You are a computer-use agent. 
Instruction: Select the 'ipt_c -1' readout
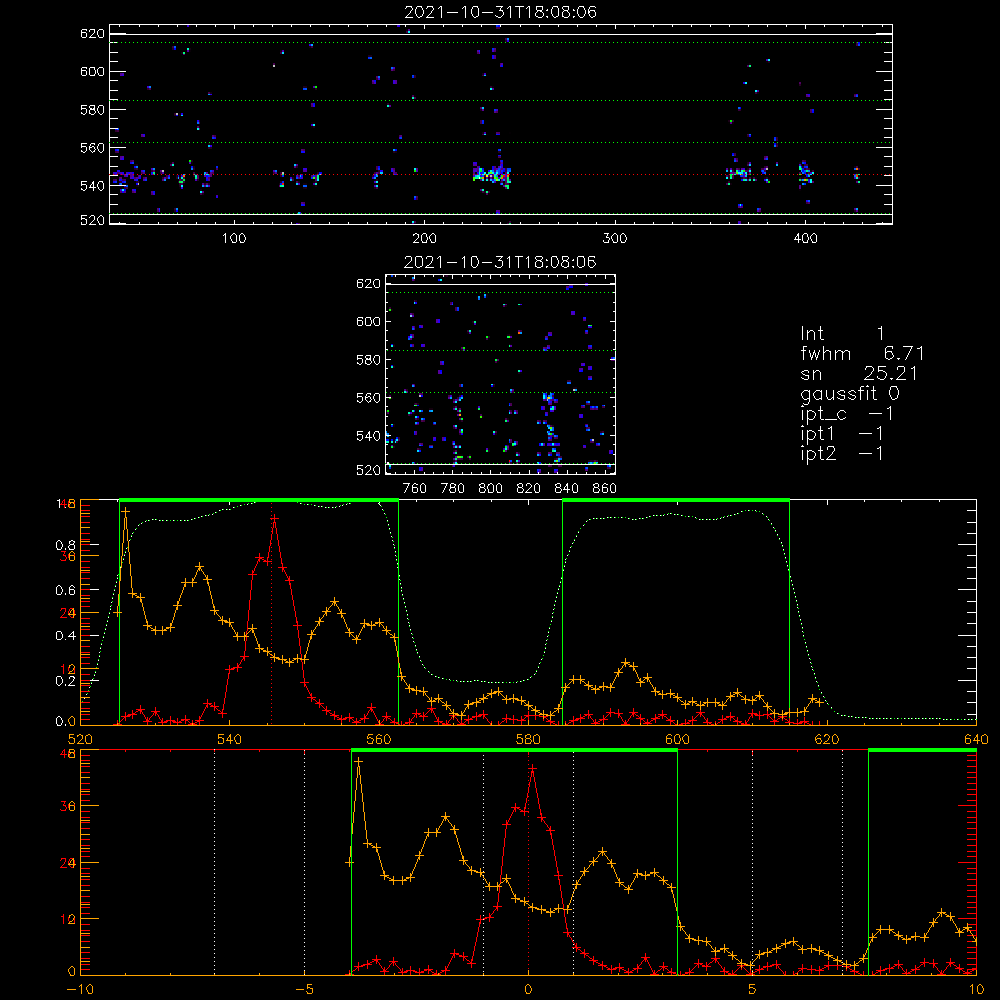(847, 414)
